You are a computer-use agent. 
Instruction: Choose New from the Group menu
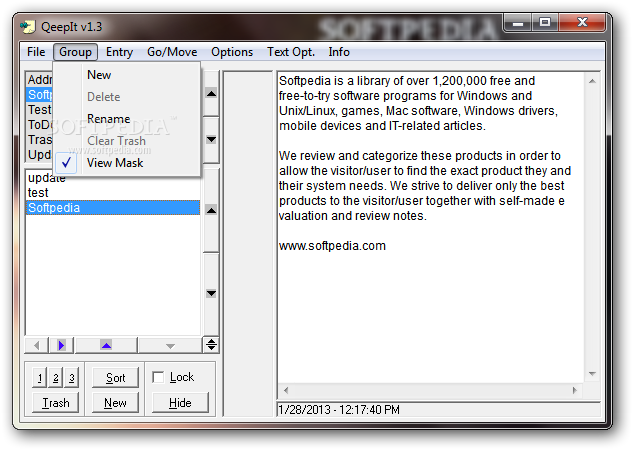pos(127,75)
